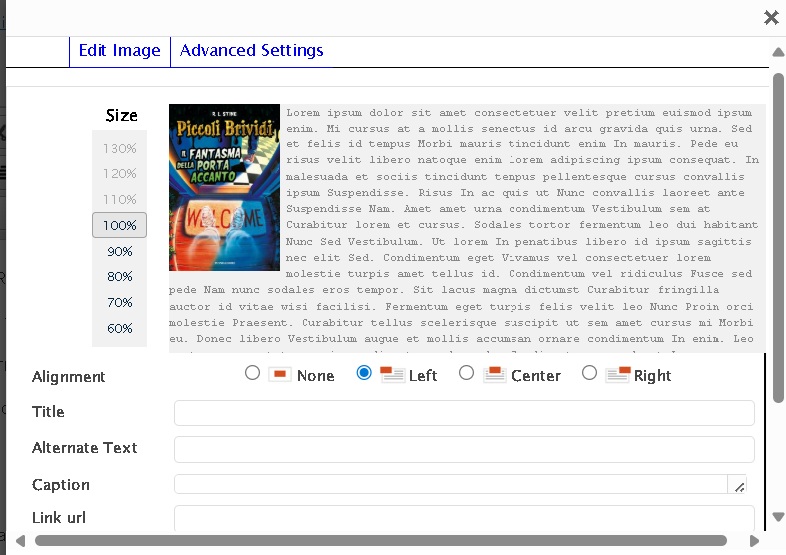This screenshot has height=555, width=786.
Task: Open the Edit Image tab
Action: point(119,51)
